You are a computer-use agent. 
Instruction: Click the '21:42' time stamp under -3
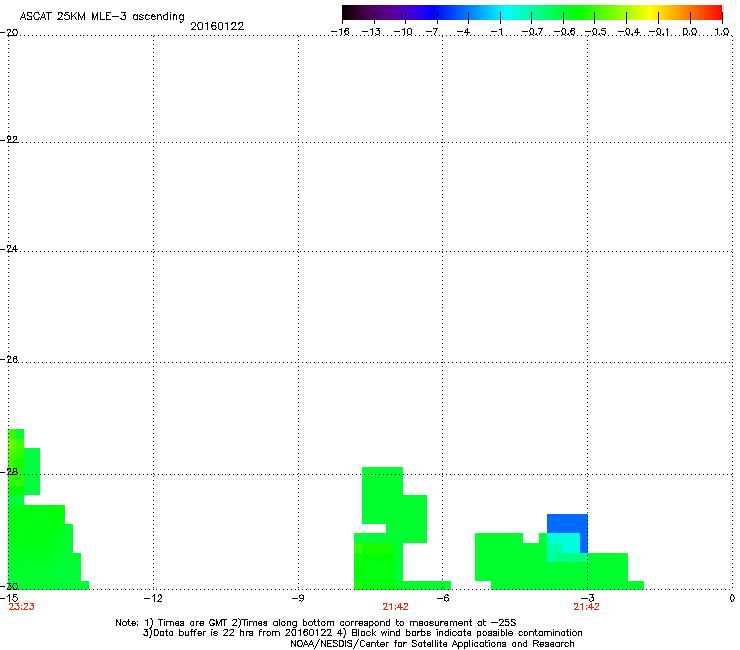coord(586,607)
